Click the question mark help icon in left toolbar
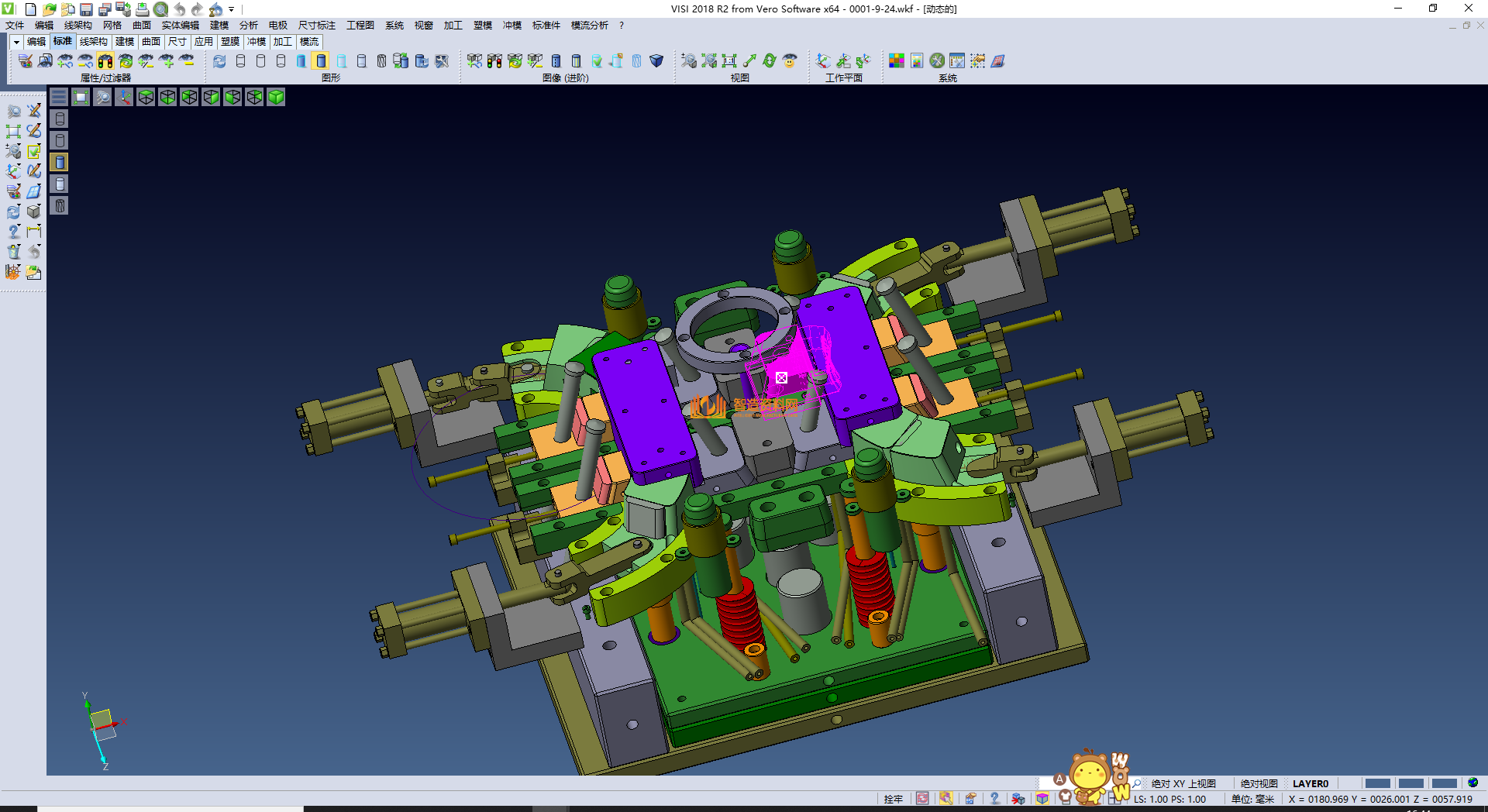 [x=13, y=232]
